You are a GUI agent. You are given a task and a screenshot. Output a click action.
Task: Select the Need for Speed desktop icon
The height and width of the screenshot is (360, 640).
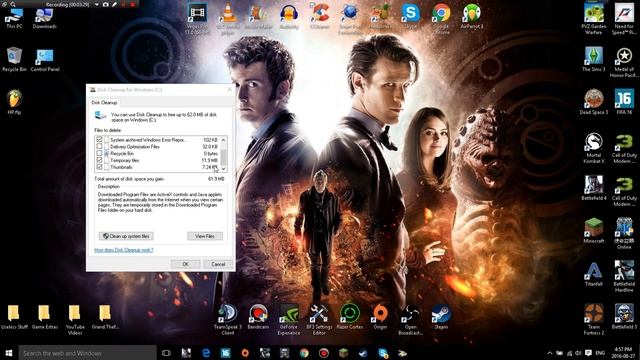[x=624, y=19]
